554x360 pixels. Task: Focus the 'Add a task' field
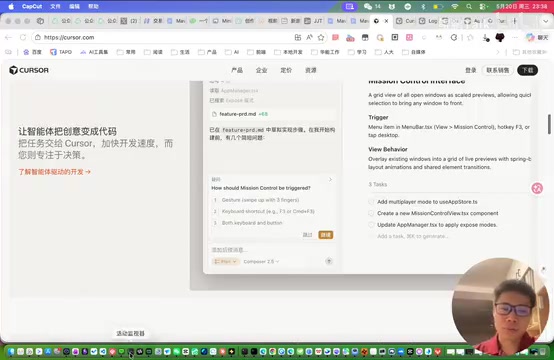click(413, 236)
